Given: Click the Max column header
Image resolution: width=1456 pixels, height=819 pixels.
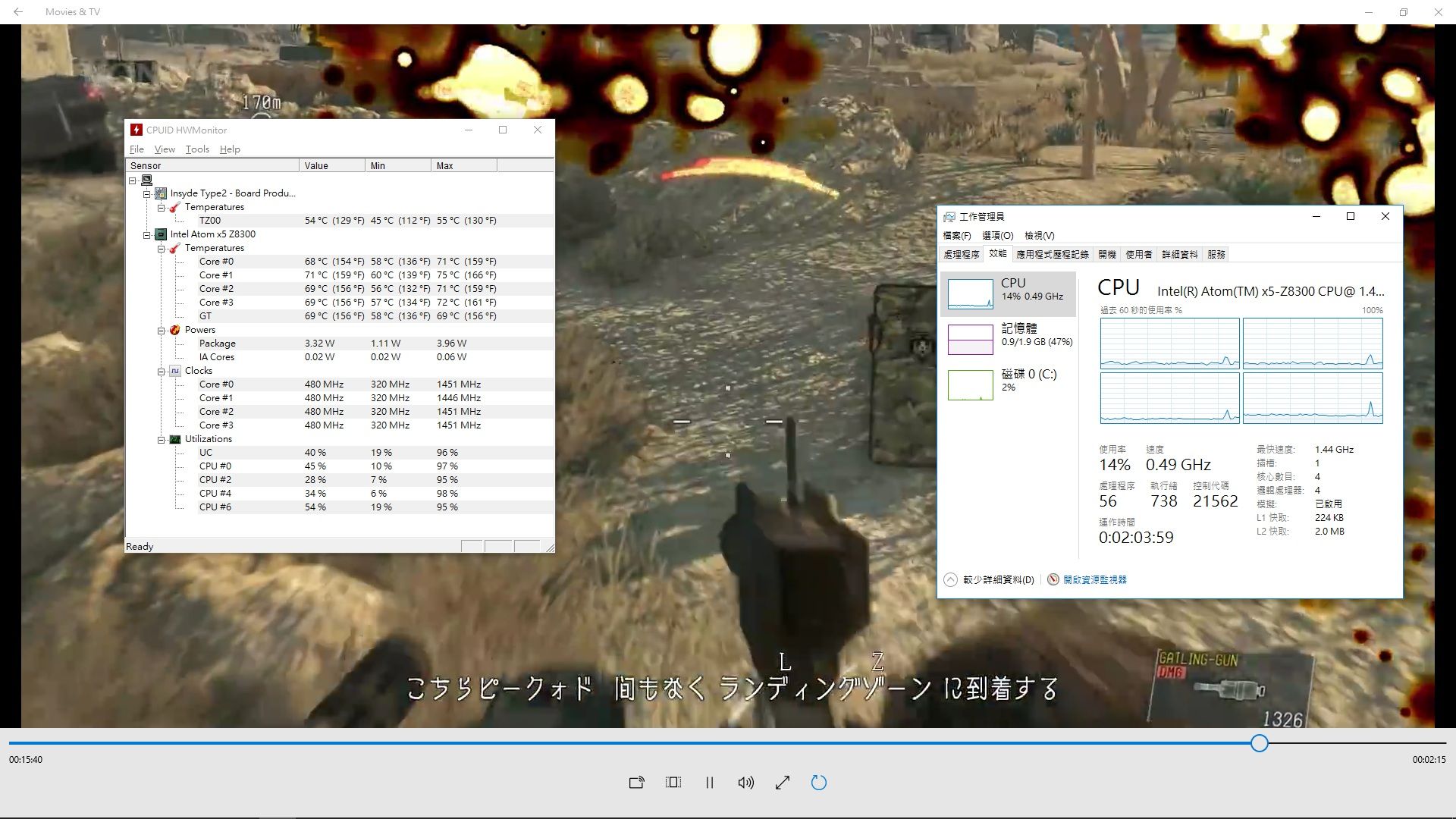Looking at the screenshot, I should 464,165.
